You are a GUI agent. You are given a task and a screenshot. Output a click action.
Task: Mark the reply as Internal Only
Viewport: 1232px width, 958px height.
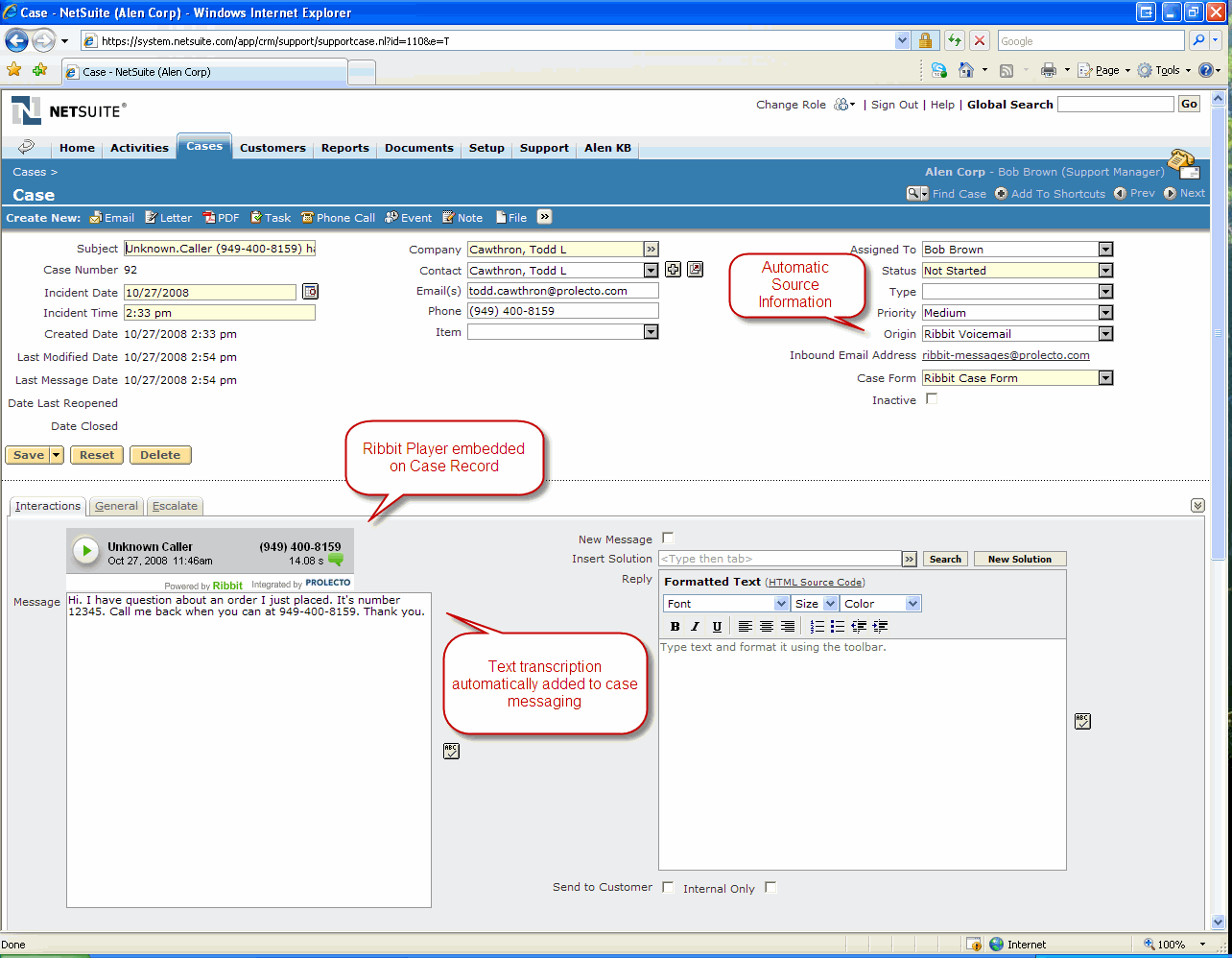pyautogui.click(x=770, y=887)
